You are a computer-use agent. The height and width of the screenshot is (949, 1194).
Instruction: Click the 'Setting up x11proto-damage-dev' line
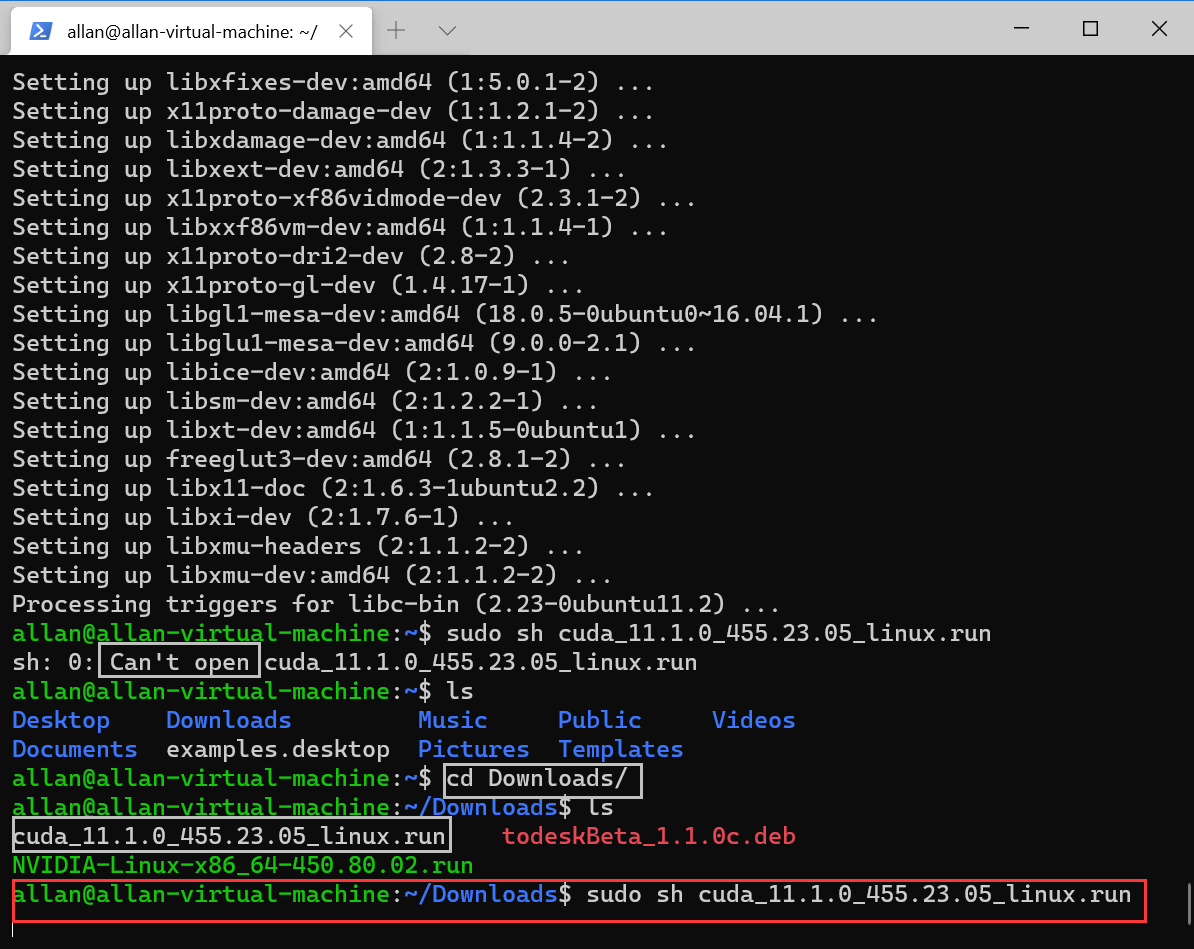[x=333, y=111]
